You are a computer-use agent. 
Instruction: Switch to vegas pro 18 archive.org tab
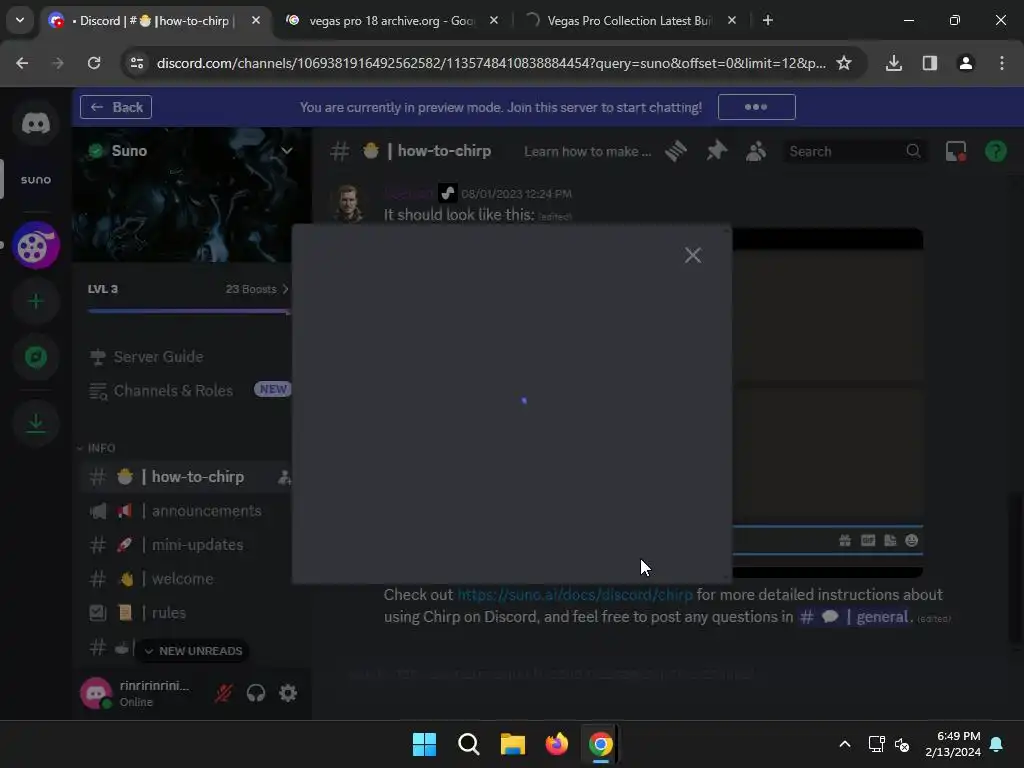coord(392,21)
